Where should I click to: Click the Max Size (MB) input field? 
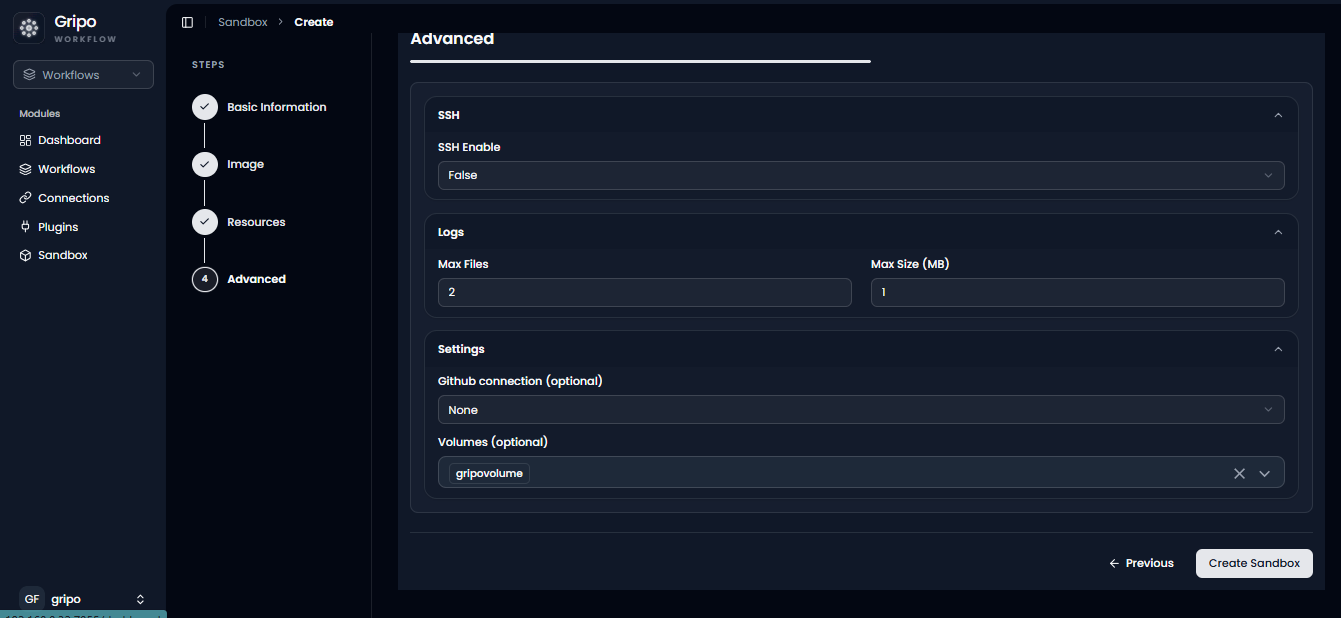tap(1078, 292)
